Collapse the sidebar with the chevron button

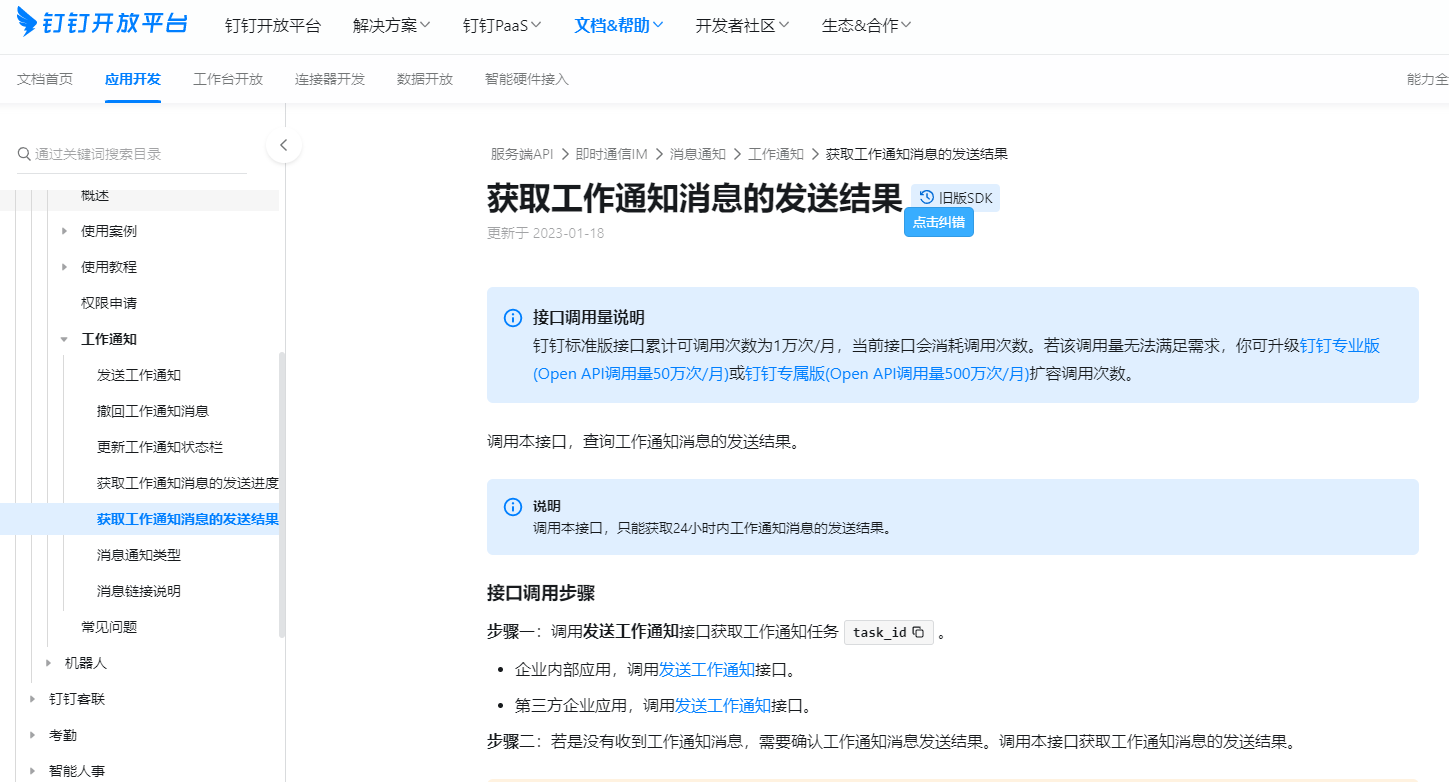point(284,145)
